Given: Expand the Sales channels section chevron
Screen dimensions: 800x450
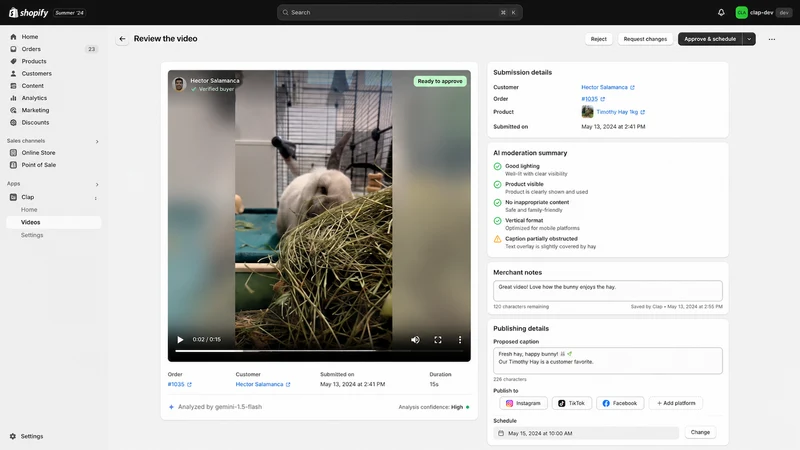Looking at the screenshot, I should pyautogui.click(x=97, y=141).
